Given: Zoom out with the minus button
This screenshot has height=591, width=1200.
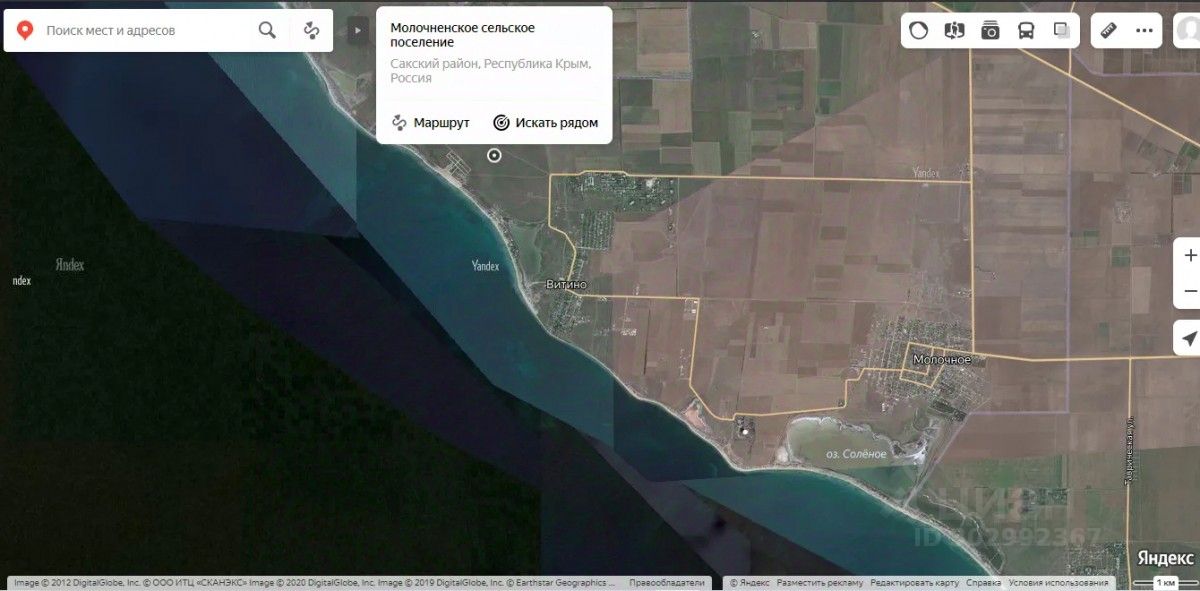Looking at the screenshot, I should tap(1189, 291).
